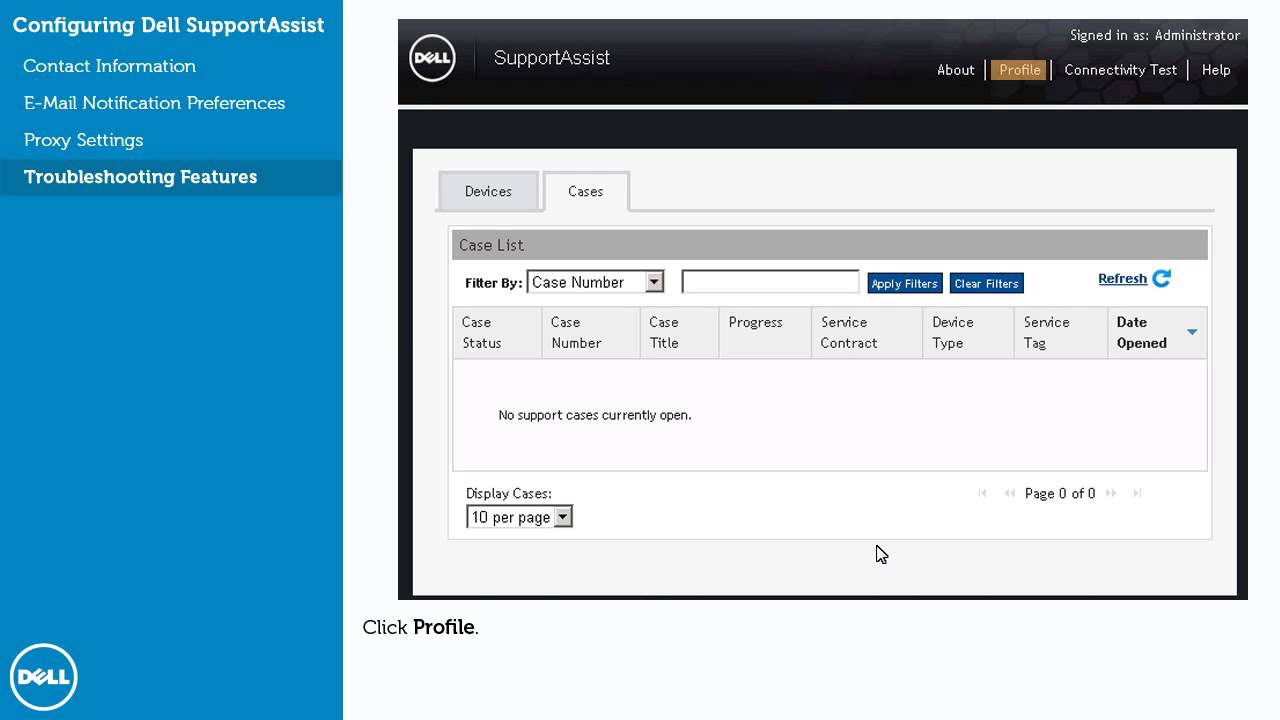Click the filter text input field
The width and height of the screenshot is (1280, 720).
[x=770, y=282]
